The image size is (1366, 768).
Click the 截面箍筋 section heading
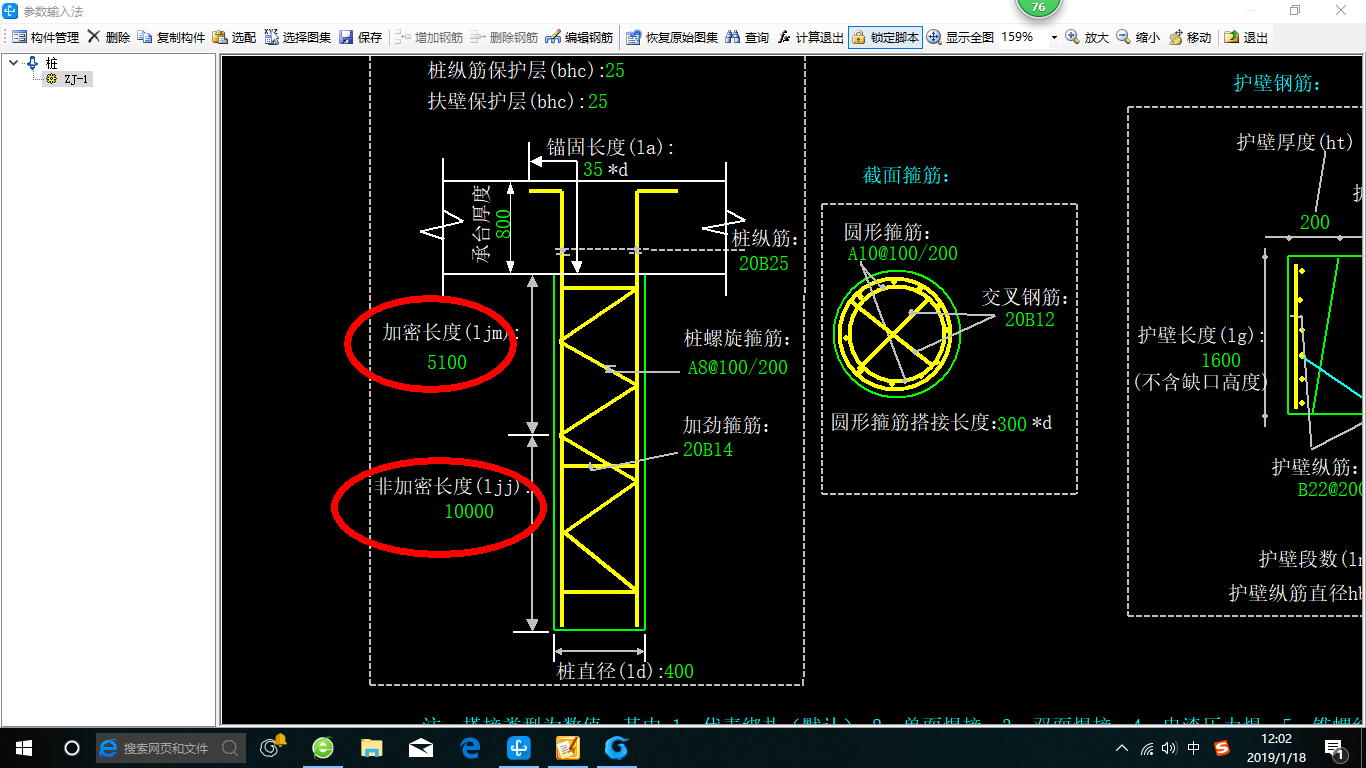905,176
